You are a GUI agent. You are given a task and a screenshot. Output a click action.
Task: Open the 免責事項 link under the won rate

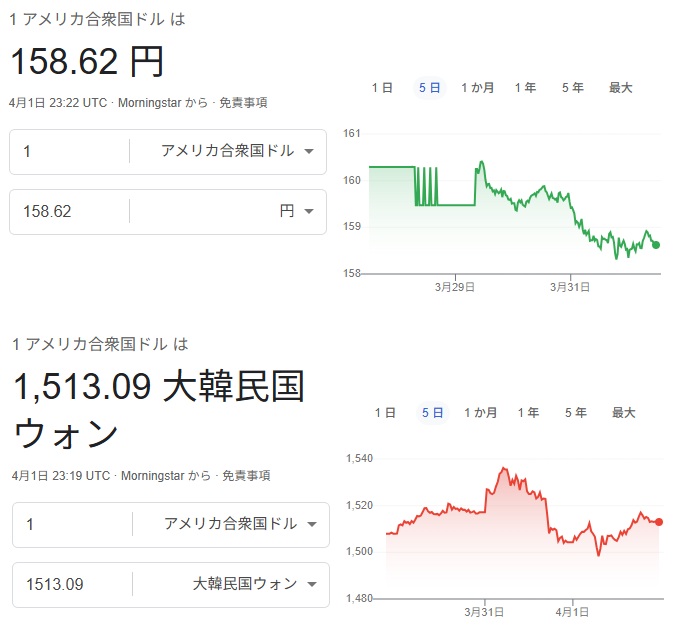(x=246, y=476)
